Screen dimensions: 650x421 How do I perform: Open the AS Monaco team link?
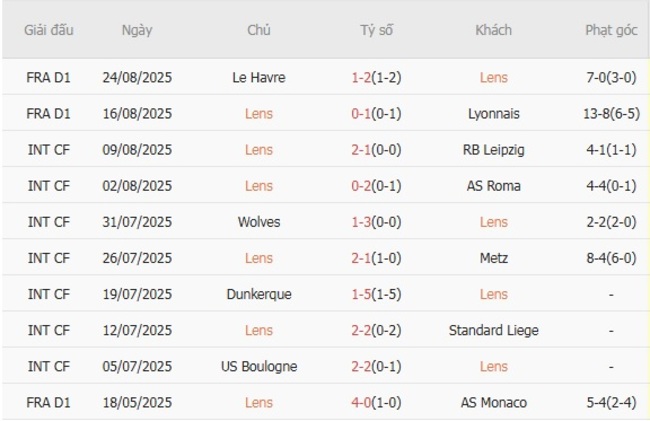pyautogui.click(x=493, y=402)
